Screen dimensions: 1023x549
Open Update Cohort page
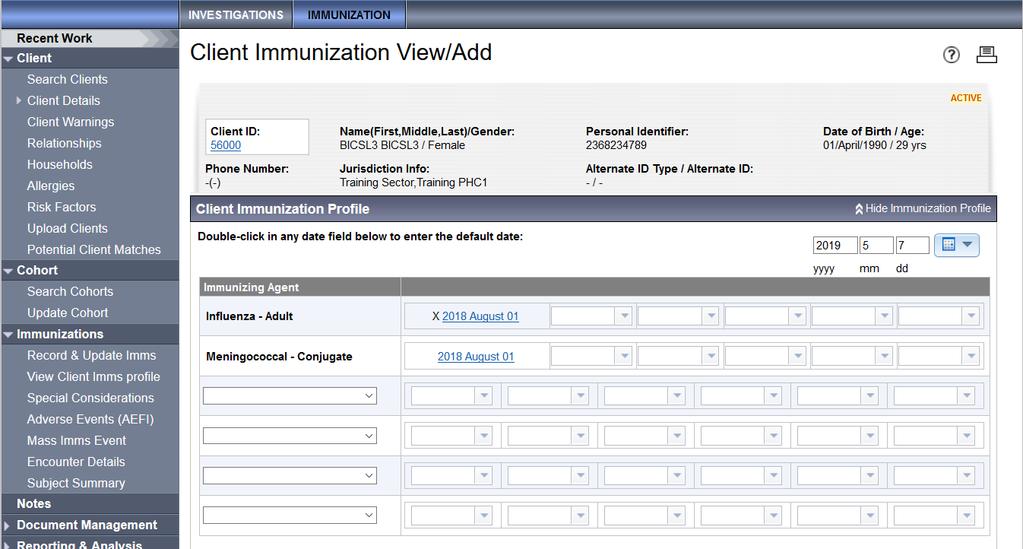[x=67, y=313]
